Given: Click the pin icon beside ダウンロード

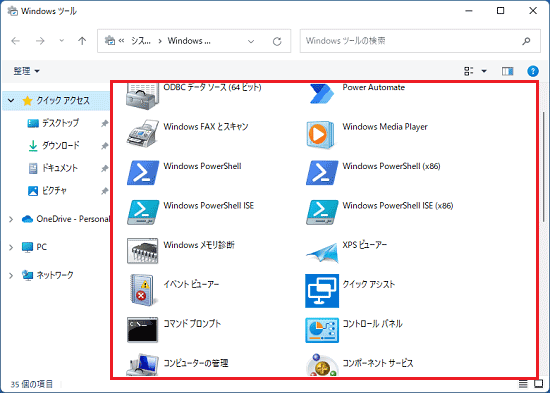Looking at the screenshot, I should tap(105, 146).
